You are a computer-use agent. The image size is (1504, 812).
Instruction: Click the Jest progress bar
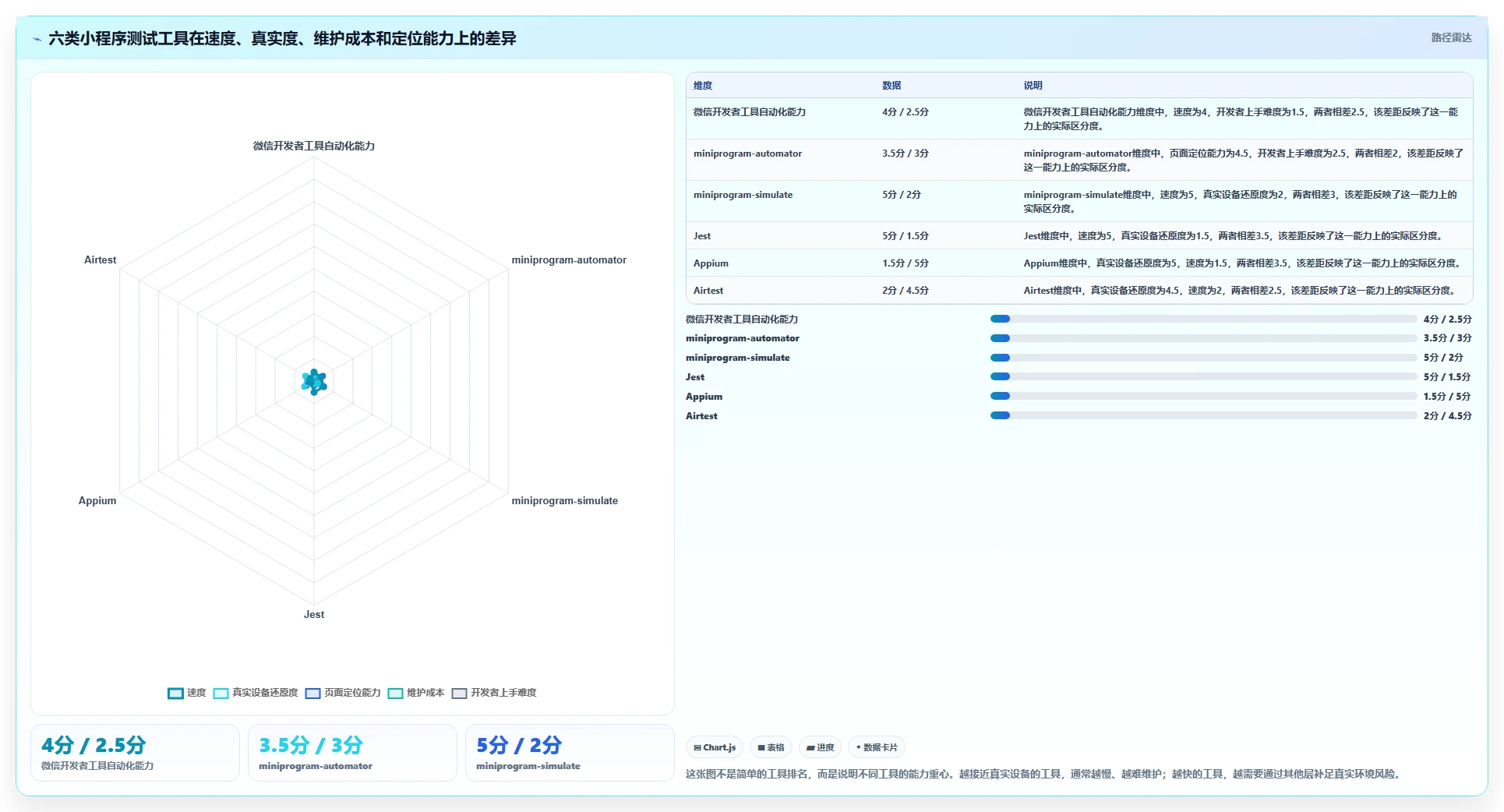[x=1203, y=376]
